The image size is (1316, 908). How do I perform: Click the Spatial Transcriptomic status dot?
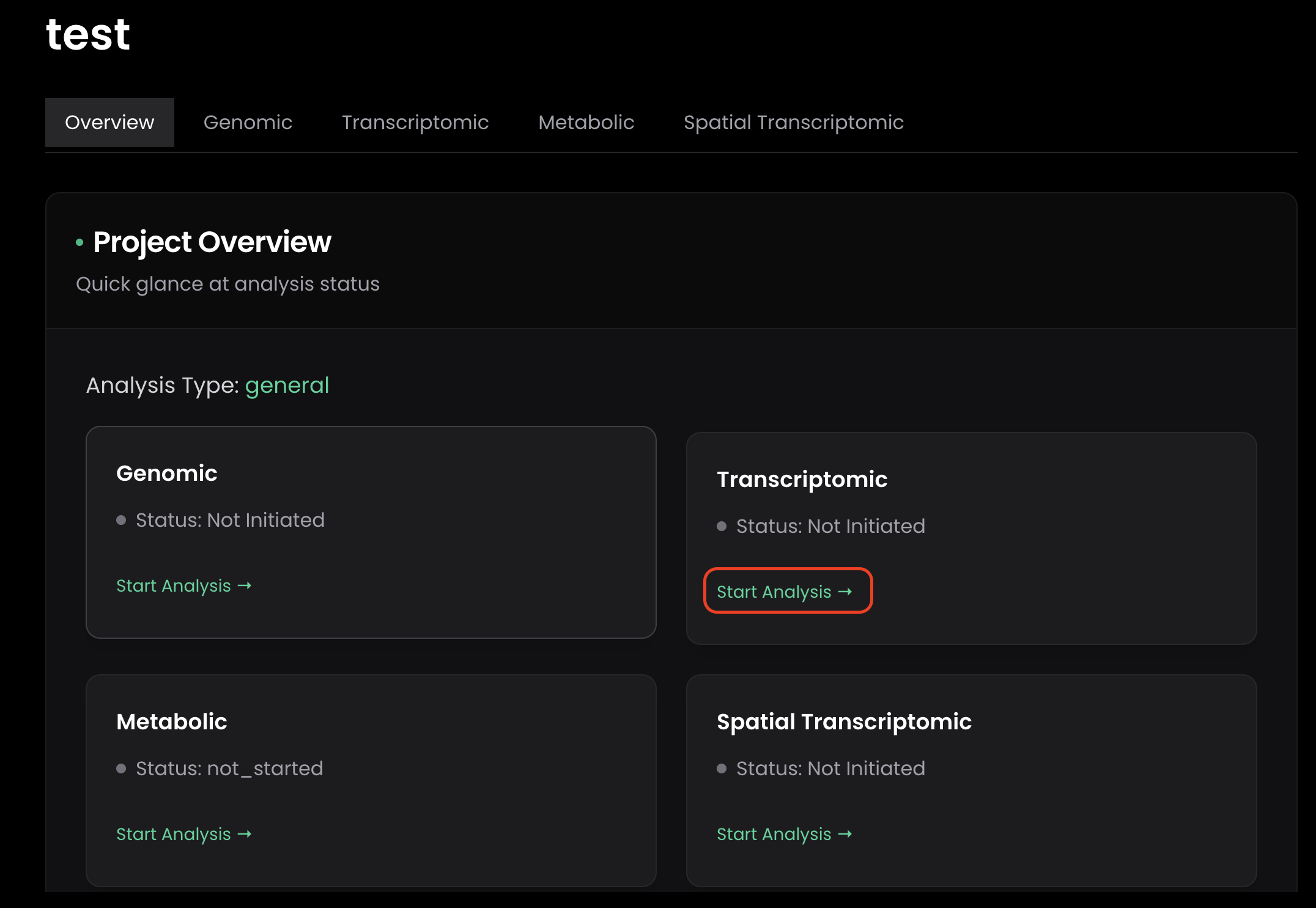722,768
